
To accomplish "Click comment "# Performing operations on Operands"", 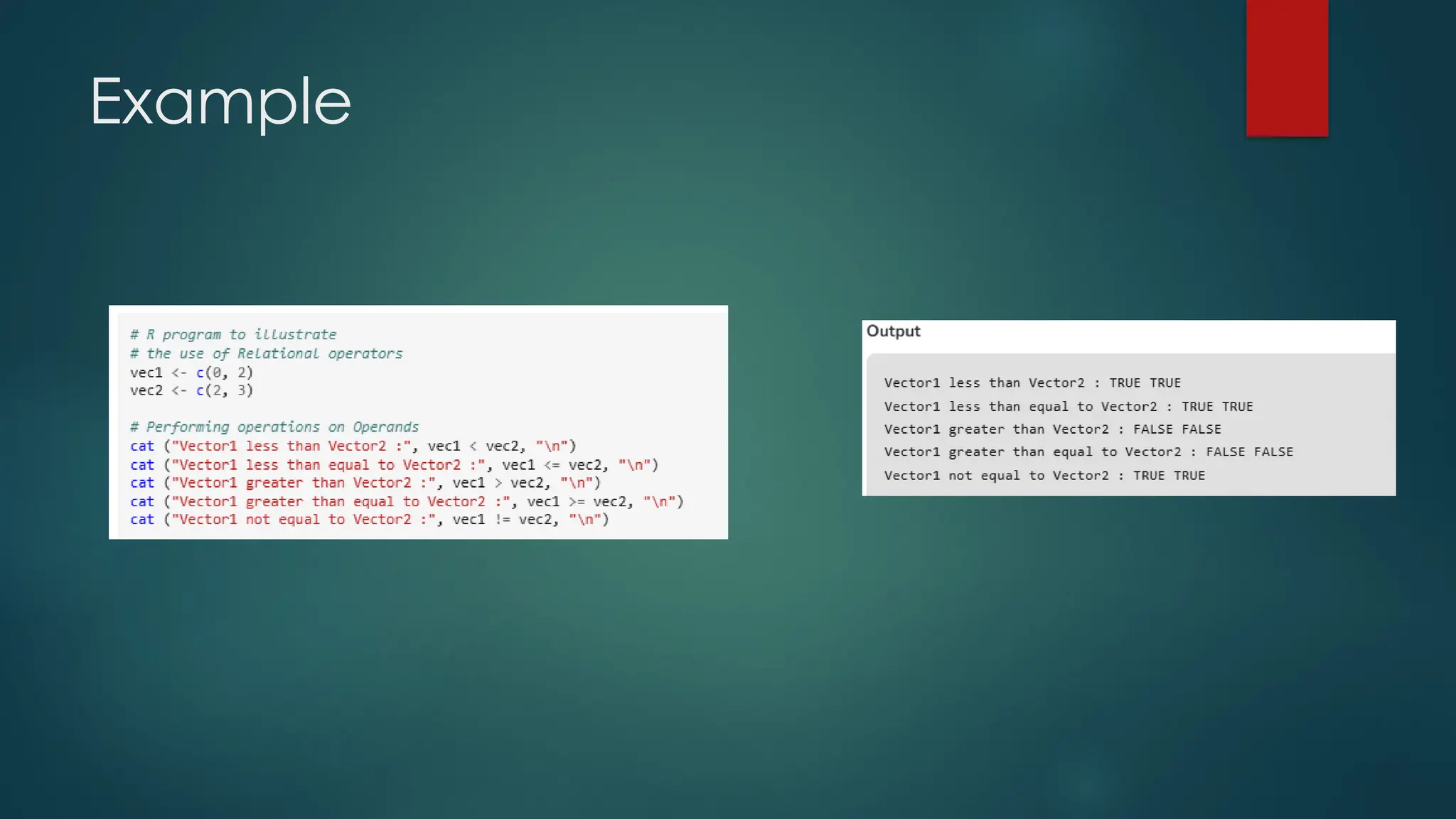I will (x=274, y=427).
